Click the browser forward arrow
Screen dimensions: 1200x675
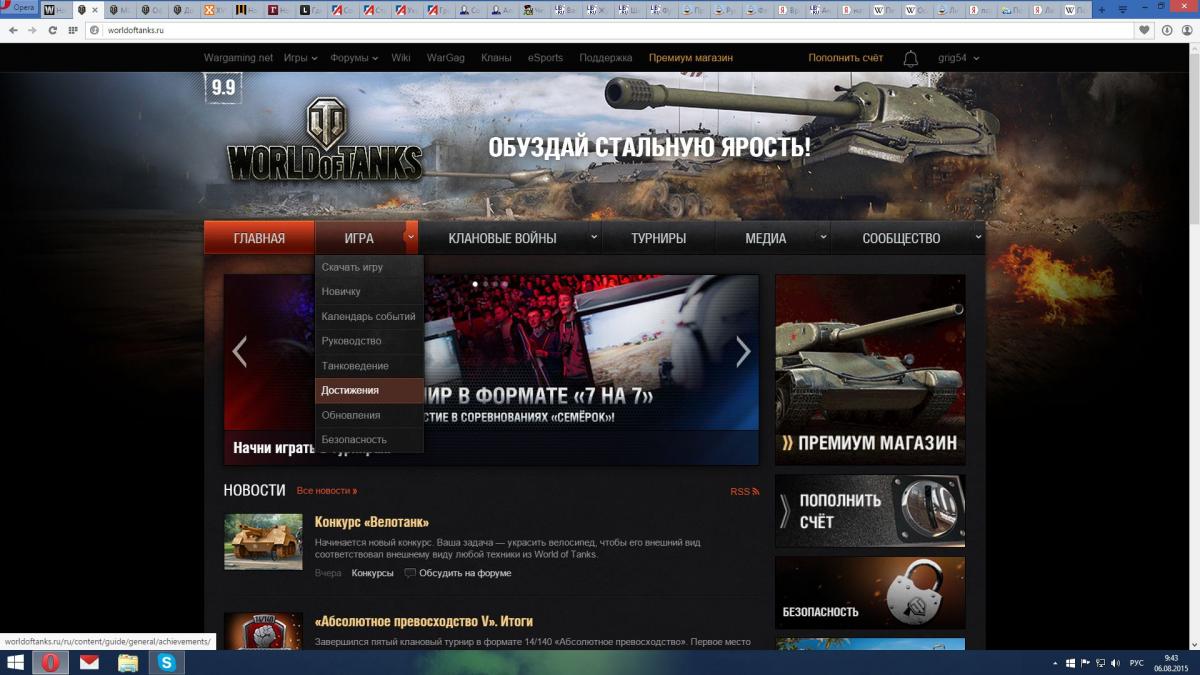coord(33,31)
